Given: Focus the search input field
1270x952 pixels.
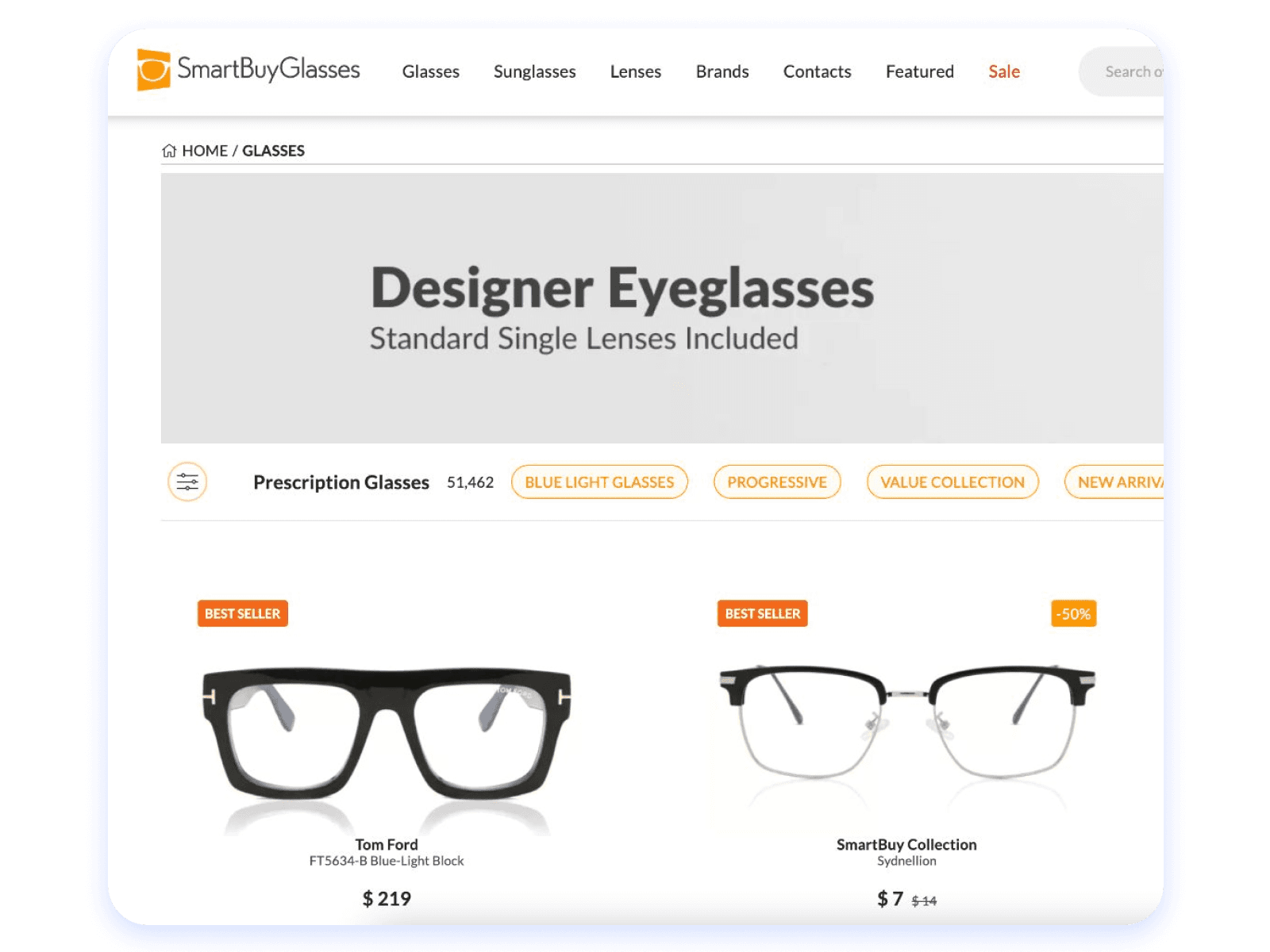Looking at the screenshot, I should 1122,71.
